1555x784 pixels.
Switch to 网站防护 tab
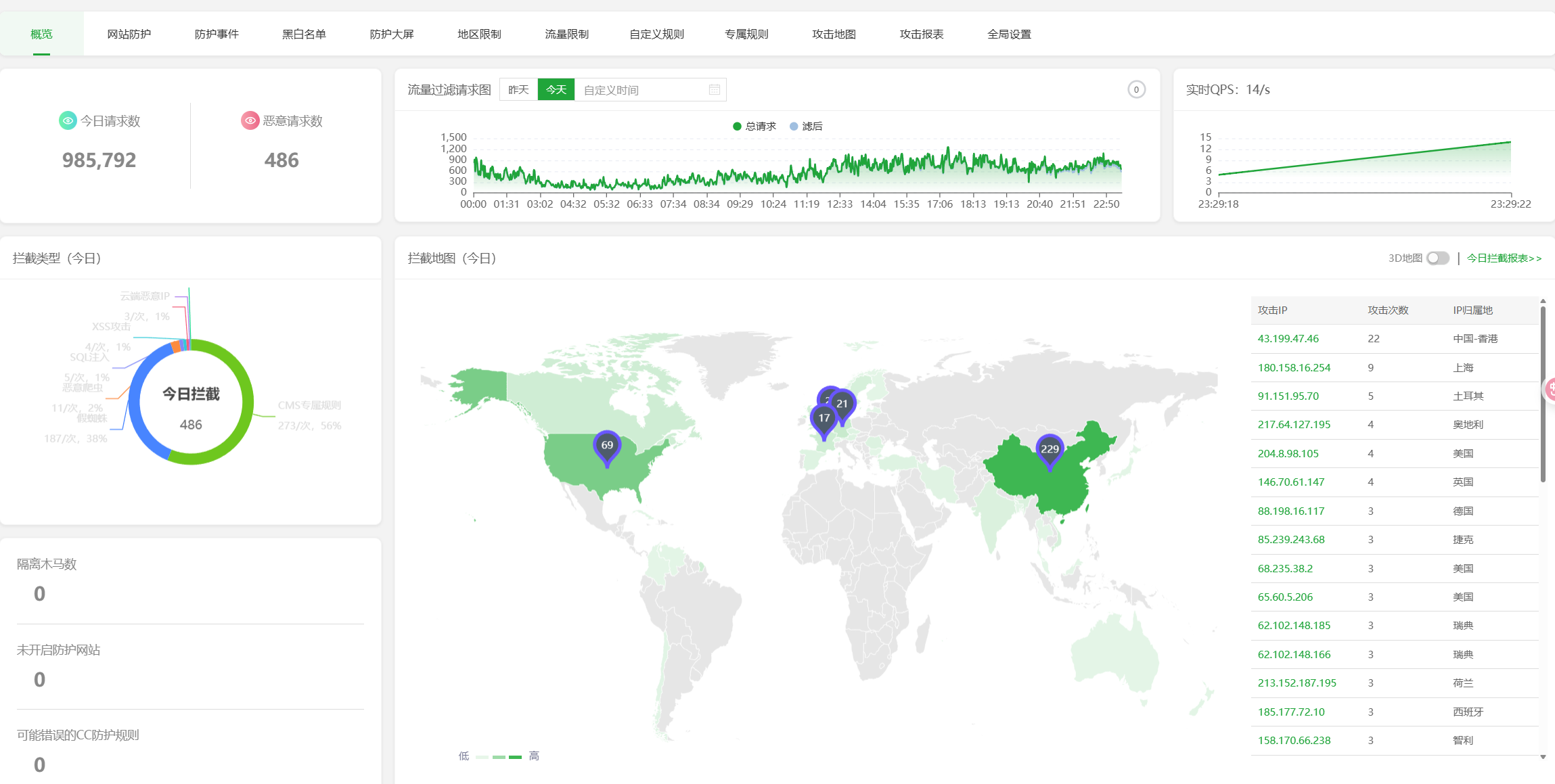pyautogui.click(x=129, y=34)
